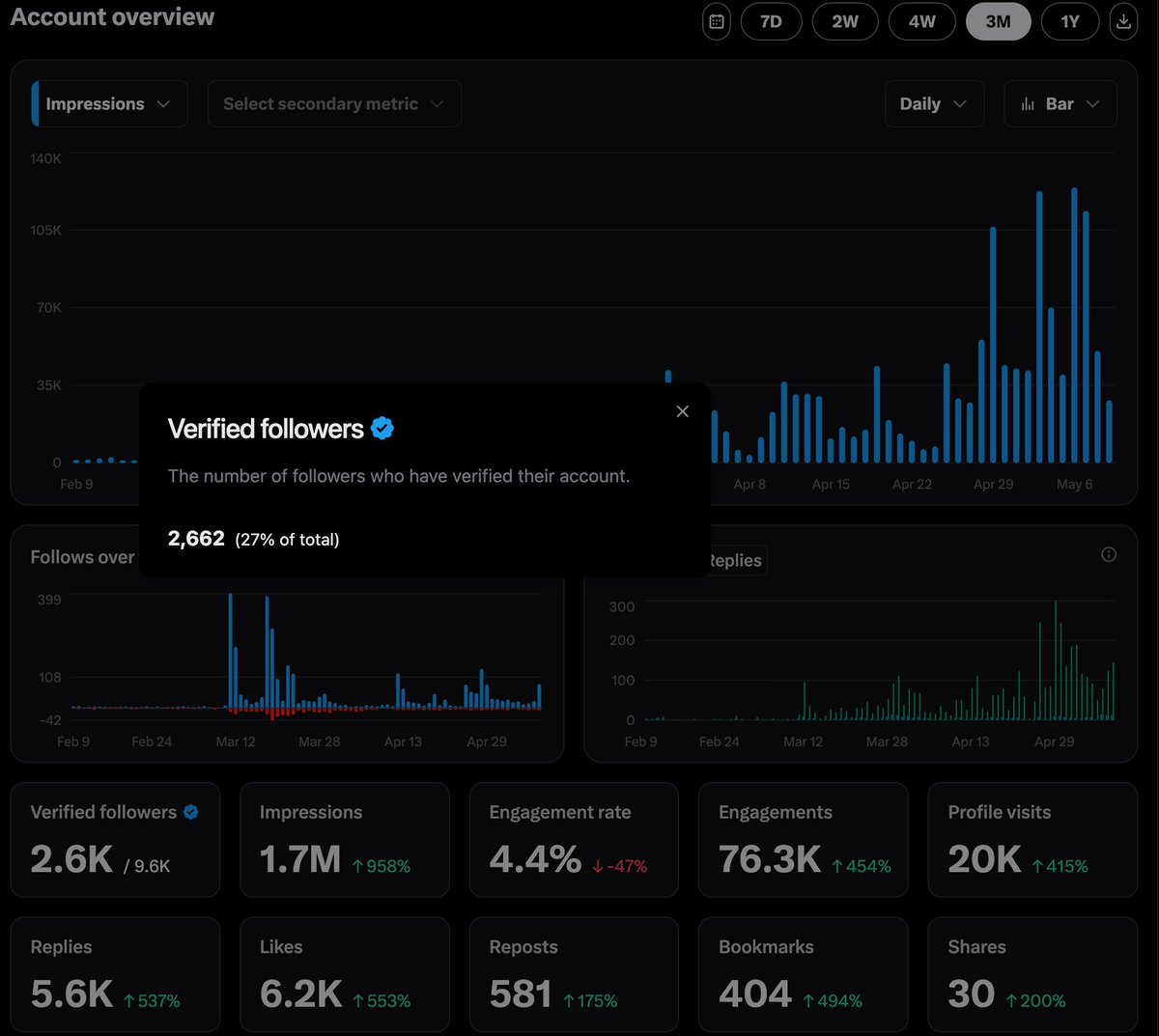Open Select secondary metric dropdown
1159x1036 pixels.
[x=334, y=103]
